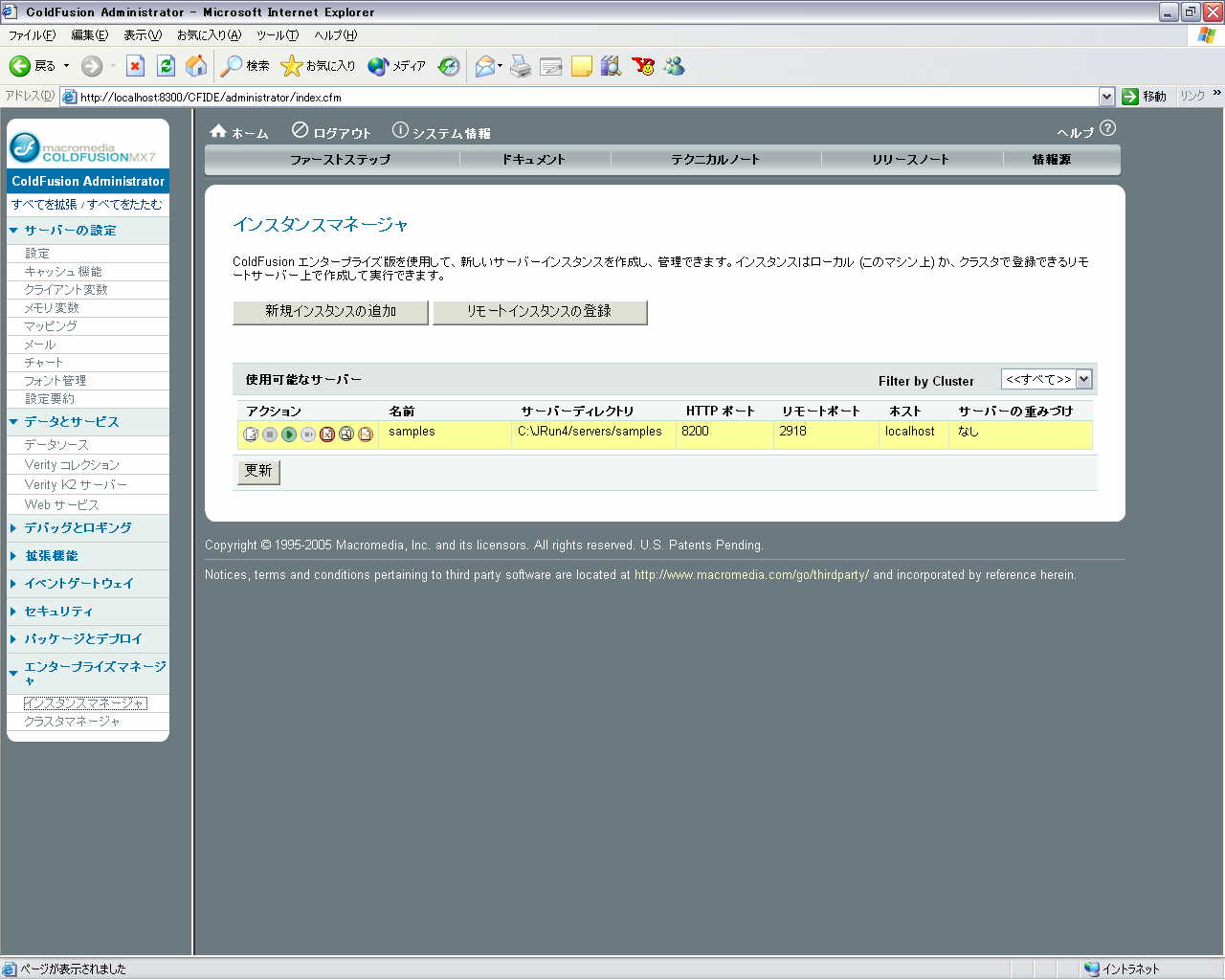The image size is (1225, 980).
Task: Go to browser Home page icon
Action: 196,66
